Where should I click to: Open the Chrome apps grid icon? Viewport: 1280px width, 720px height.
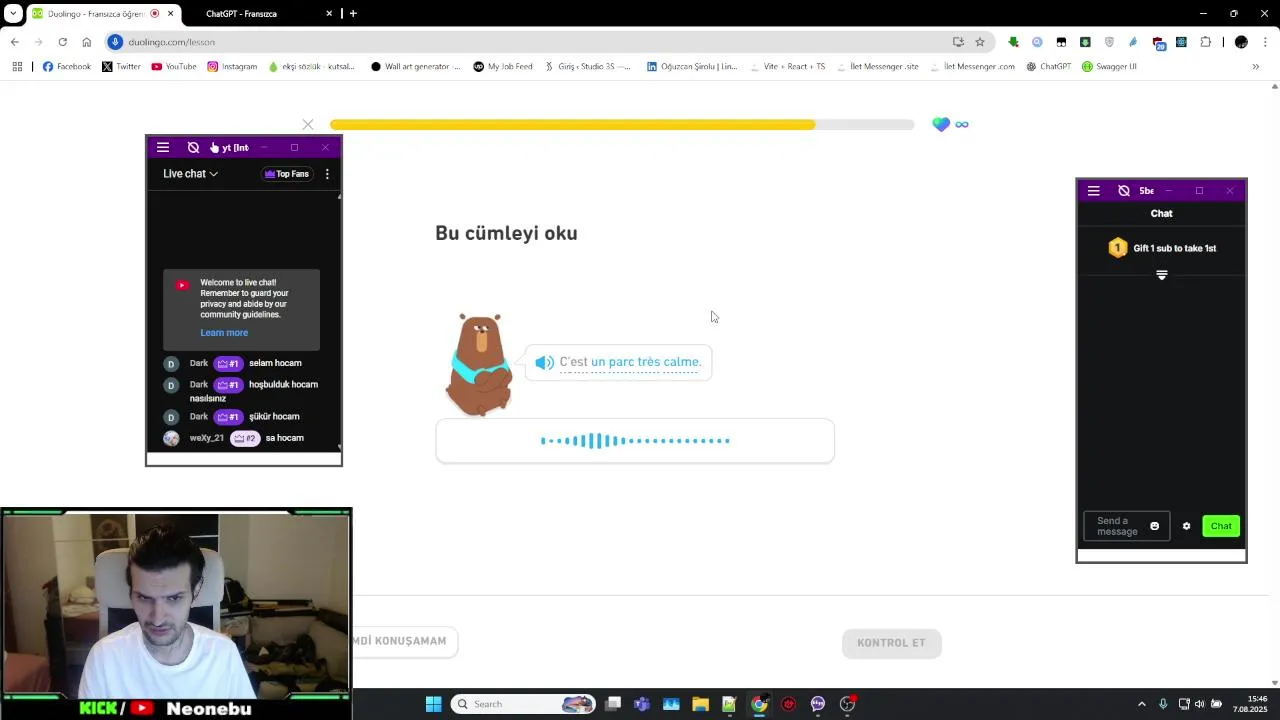[x=17, y=67]
